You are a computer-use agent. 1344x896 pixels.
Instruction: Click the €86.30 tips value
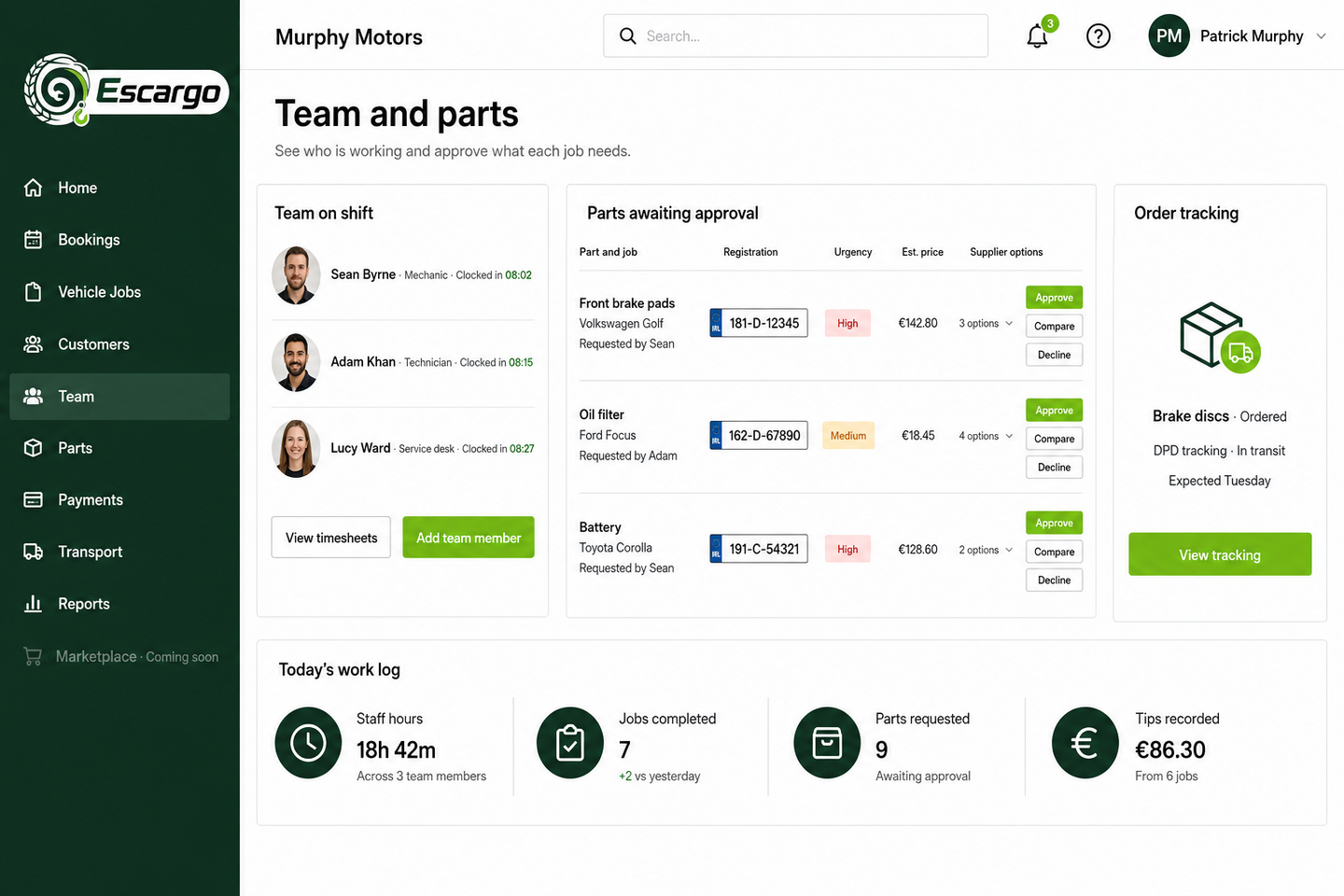[x=1170, y=749]
